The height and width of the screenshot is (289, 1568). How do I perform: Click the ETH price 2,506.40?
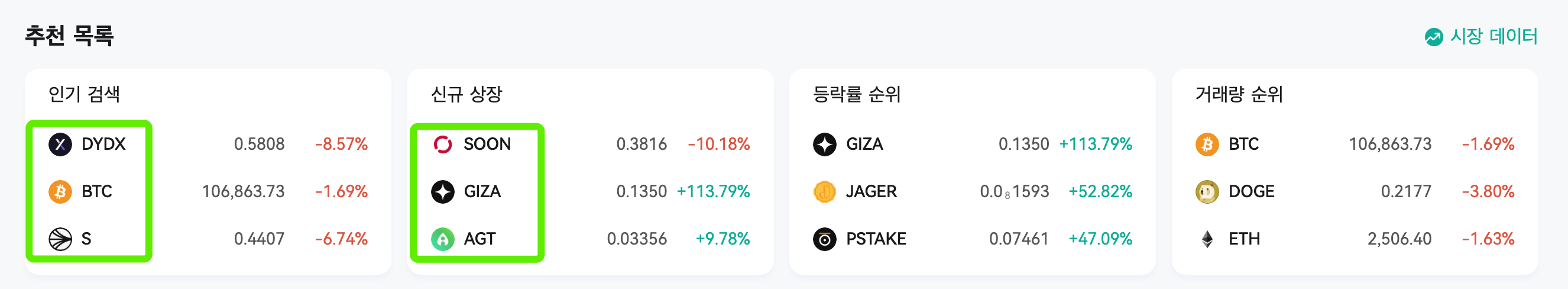click(x=1399, y=239)
